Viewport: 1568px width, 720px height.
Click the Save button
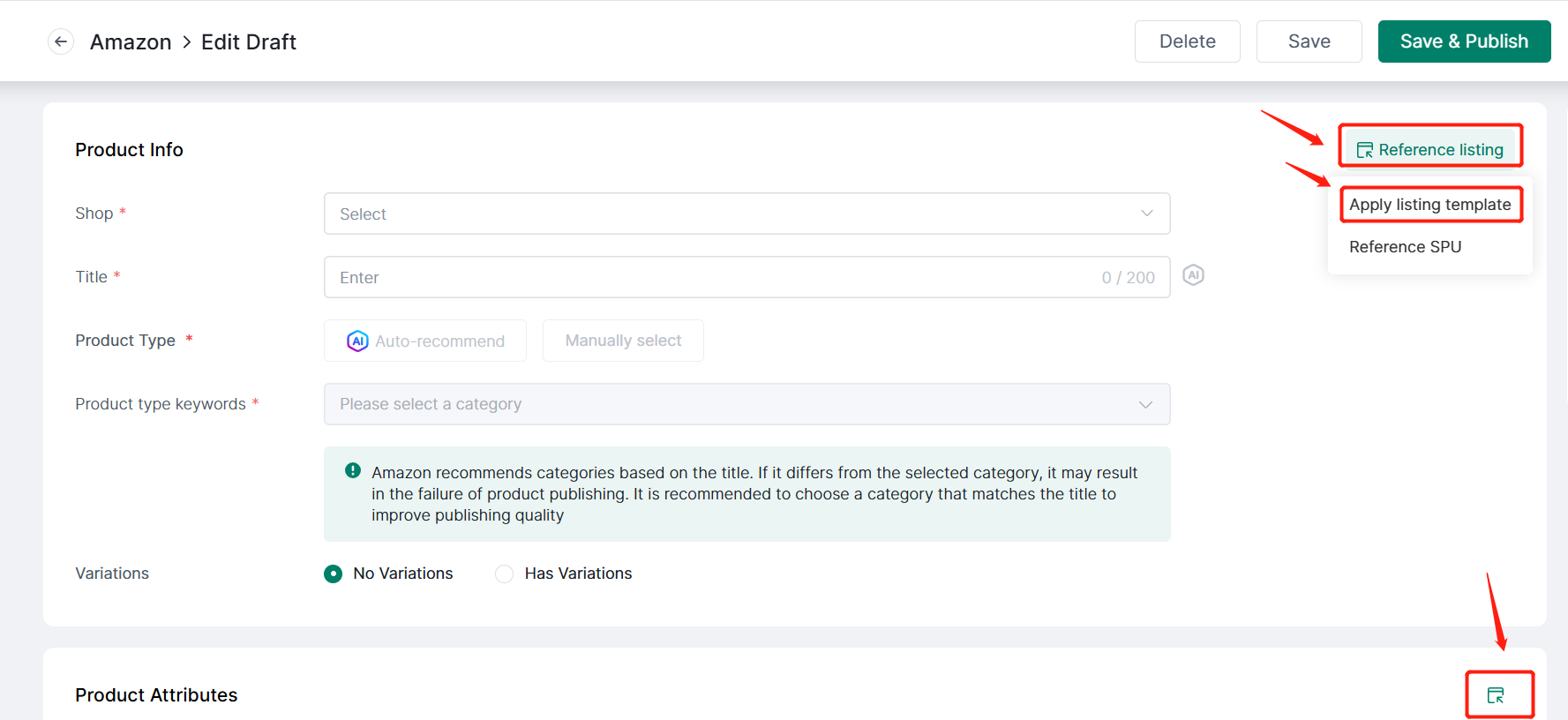[1309, 41]
